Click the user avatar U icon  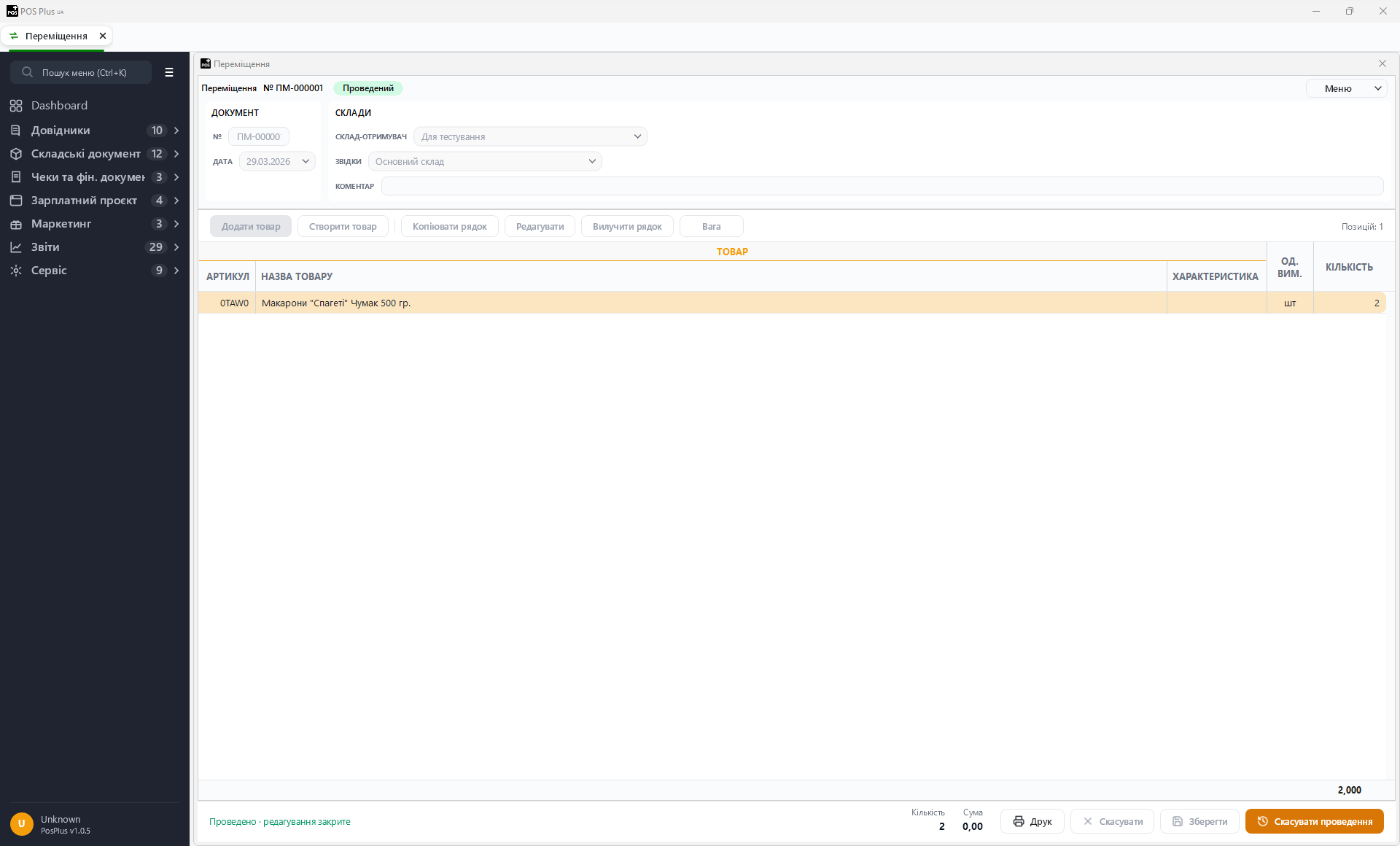22,824
